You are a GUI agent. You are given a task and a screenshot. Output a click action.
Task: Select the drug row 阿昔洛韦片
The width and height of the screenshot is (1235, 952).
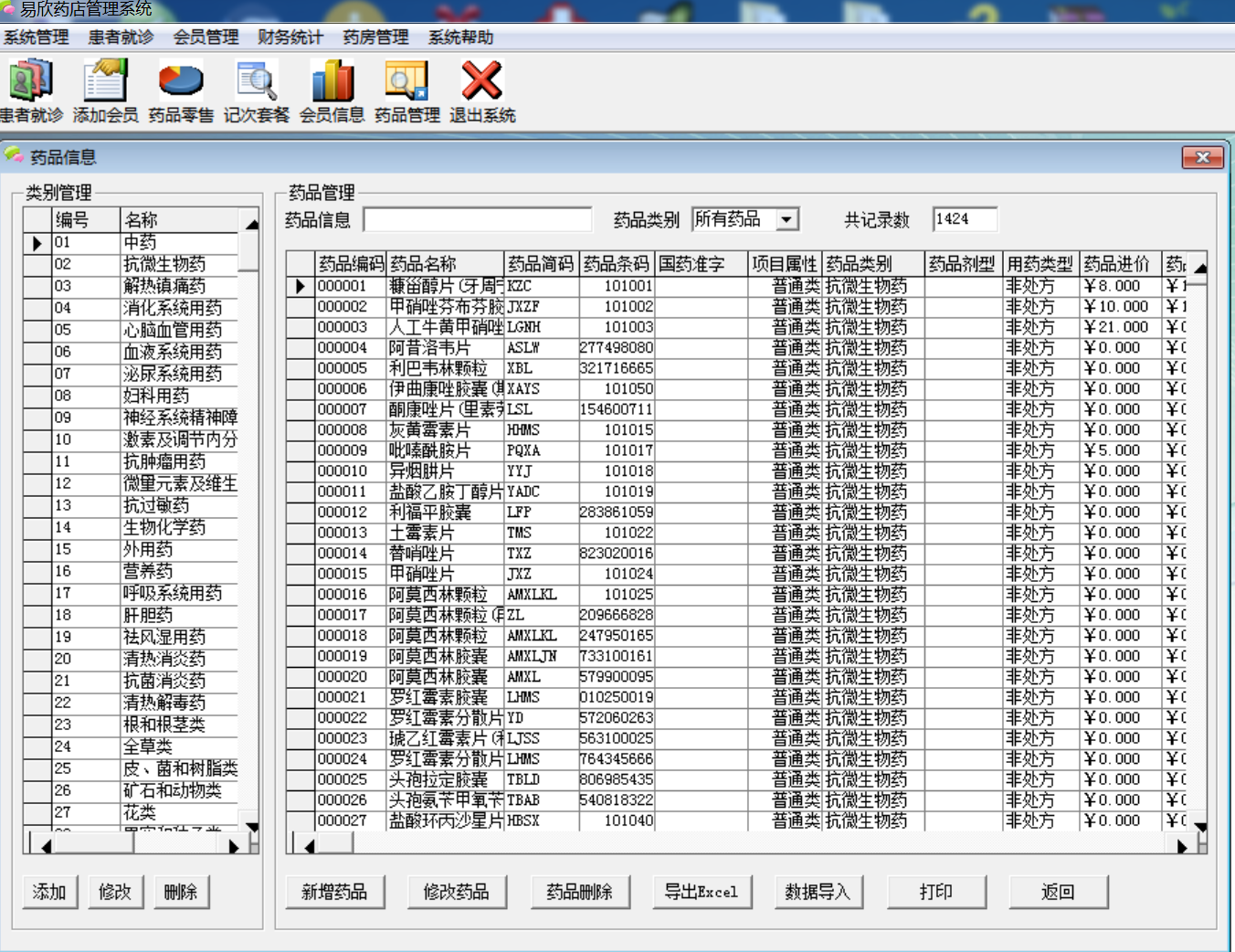click(x=429, y=348)
